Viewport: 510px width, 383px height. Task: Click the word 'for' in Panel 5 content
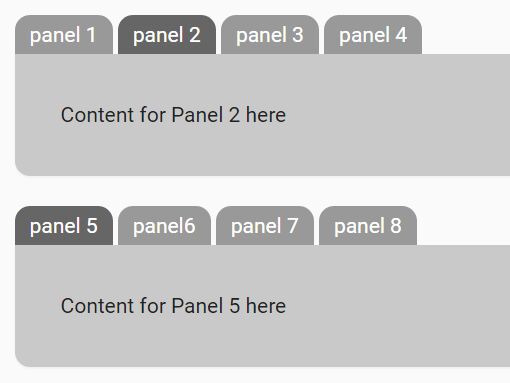click(153, 306)
